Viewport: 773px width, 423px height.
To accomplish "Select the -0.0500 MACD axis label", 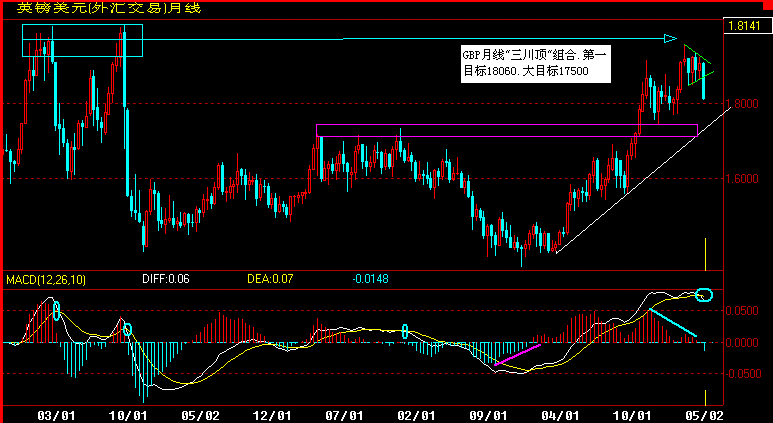I will [741, 374].
